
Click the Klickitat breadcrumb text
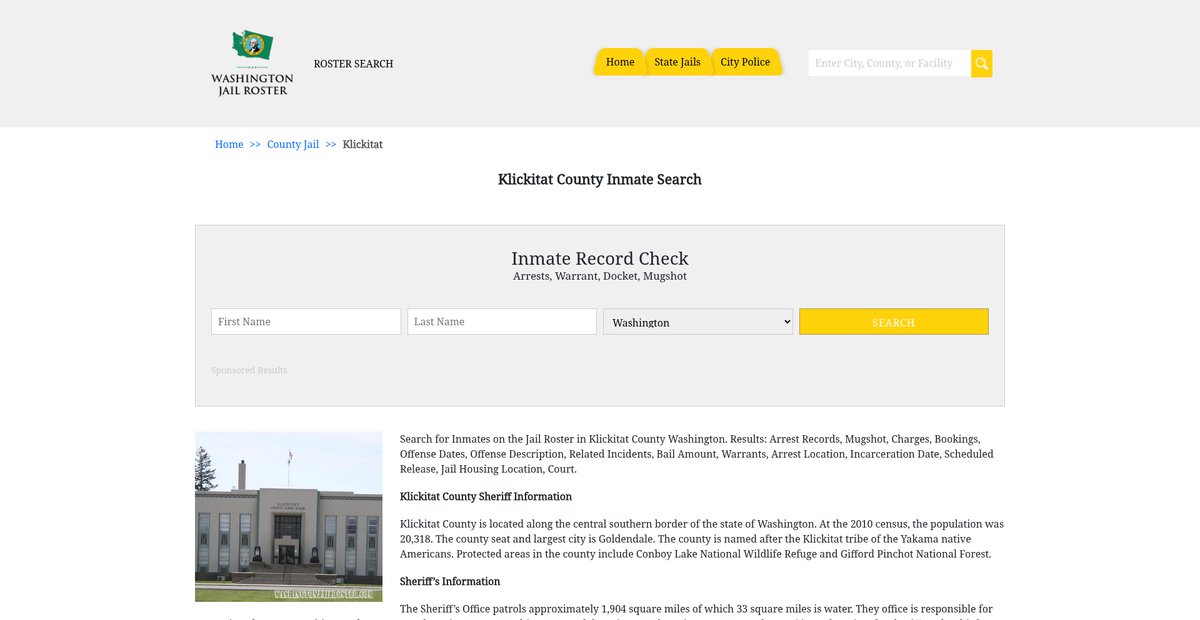pos(363,144)
